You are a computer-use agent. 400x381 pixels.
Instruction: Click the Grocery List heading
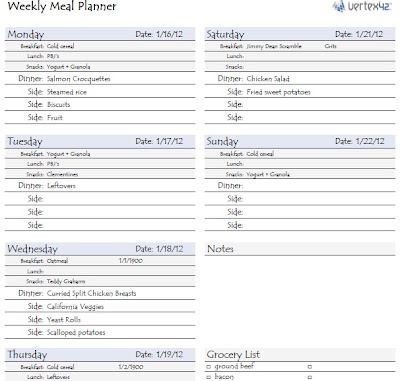coord(233,355)
